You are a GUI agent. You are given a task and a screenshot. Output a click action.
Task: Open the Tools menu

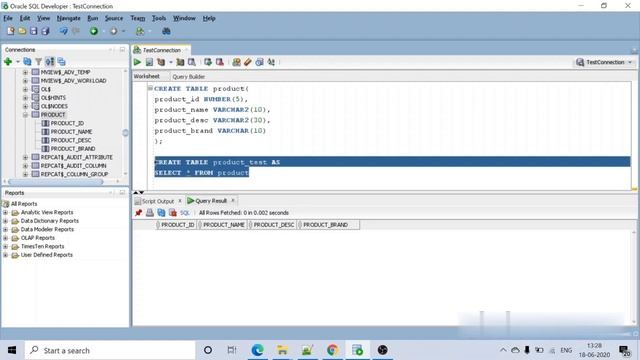pos(159,18)
